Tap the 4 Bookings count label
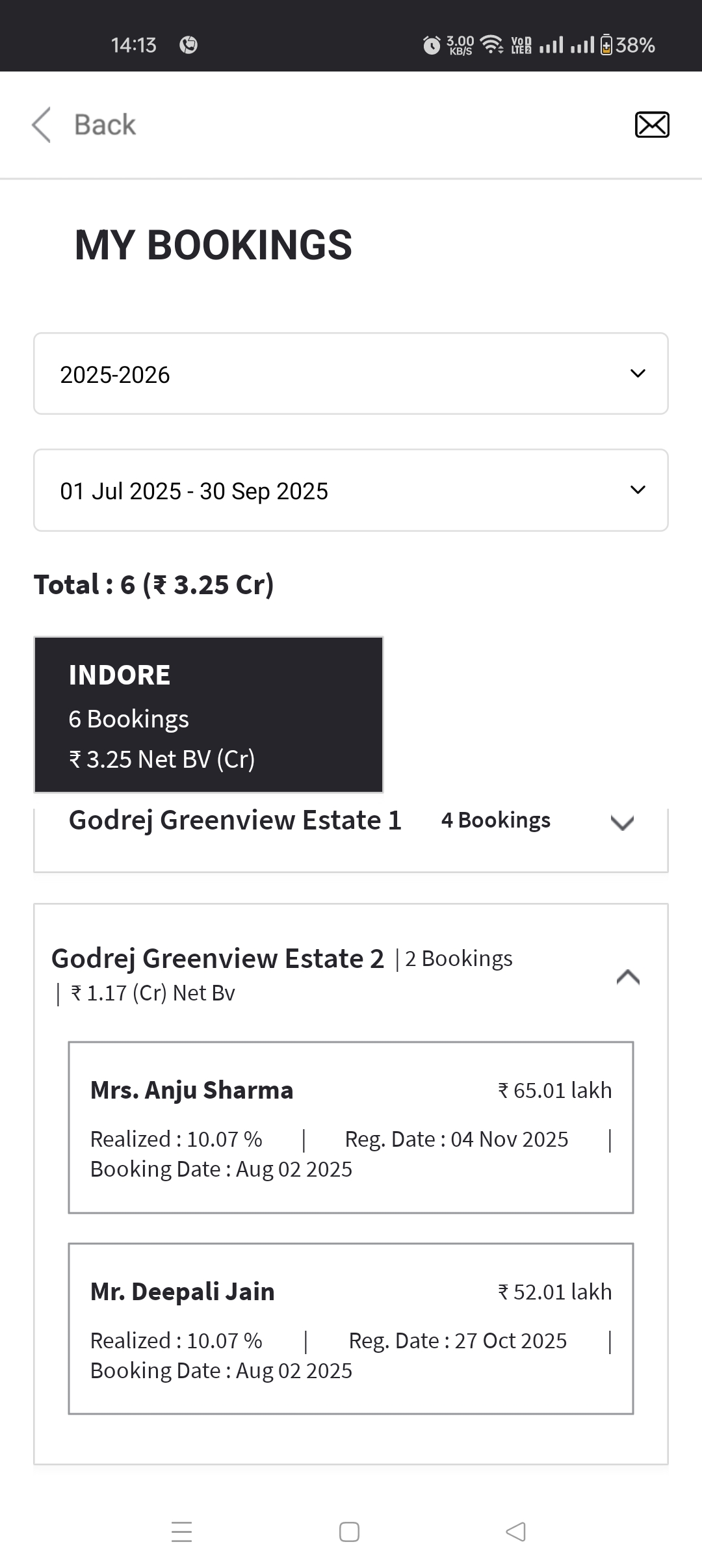This screenshot has width=702, height=1568. pos(495,820)
